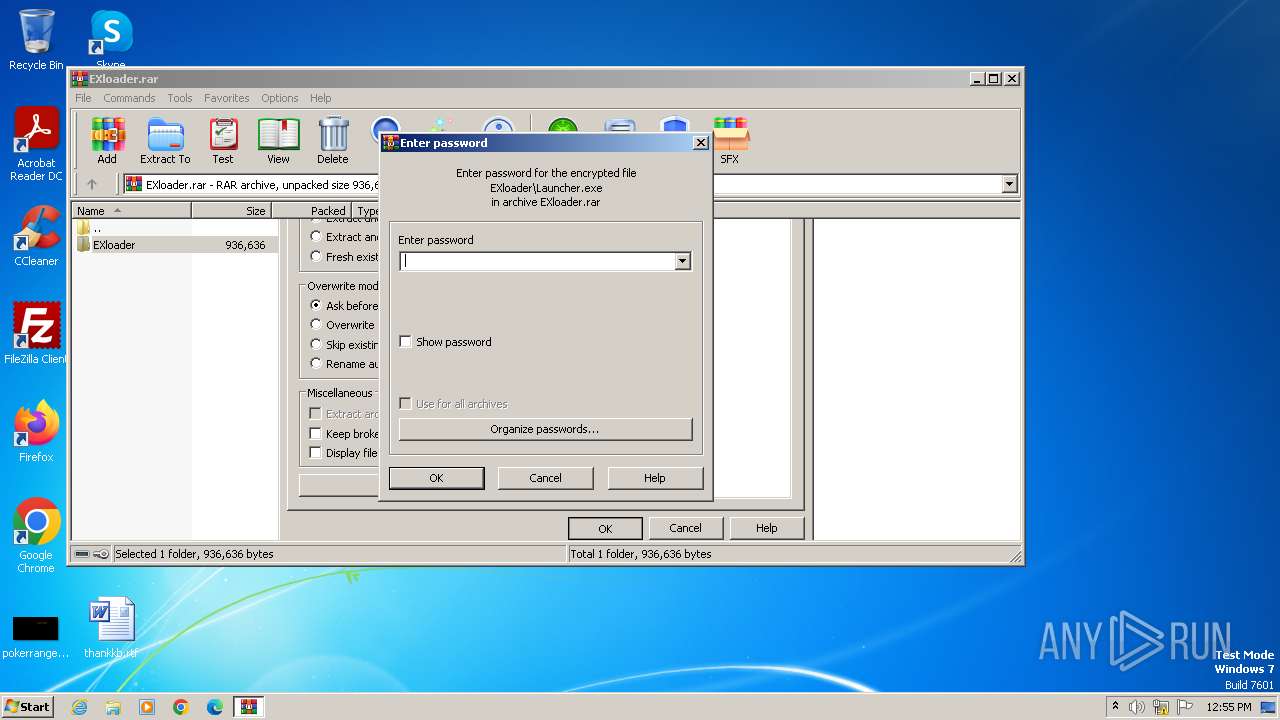Select the thankkb.rtf desktop document
Image resolution: width=1280 pixels, height=720 pixels.
[111, 628]
